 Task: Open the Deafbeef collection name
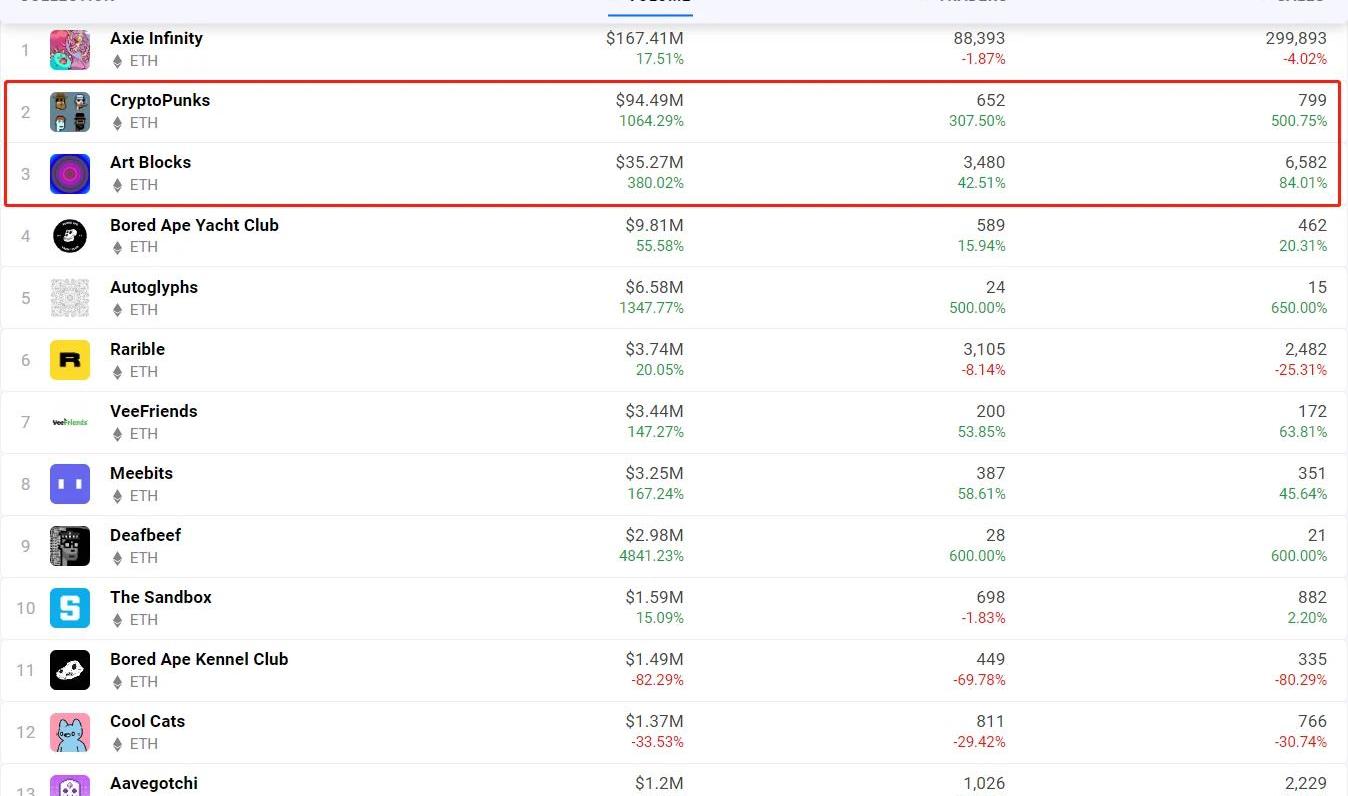pos(145,535)
